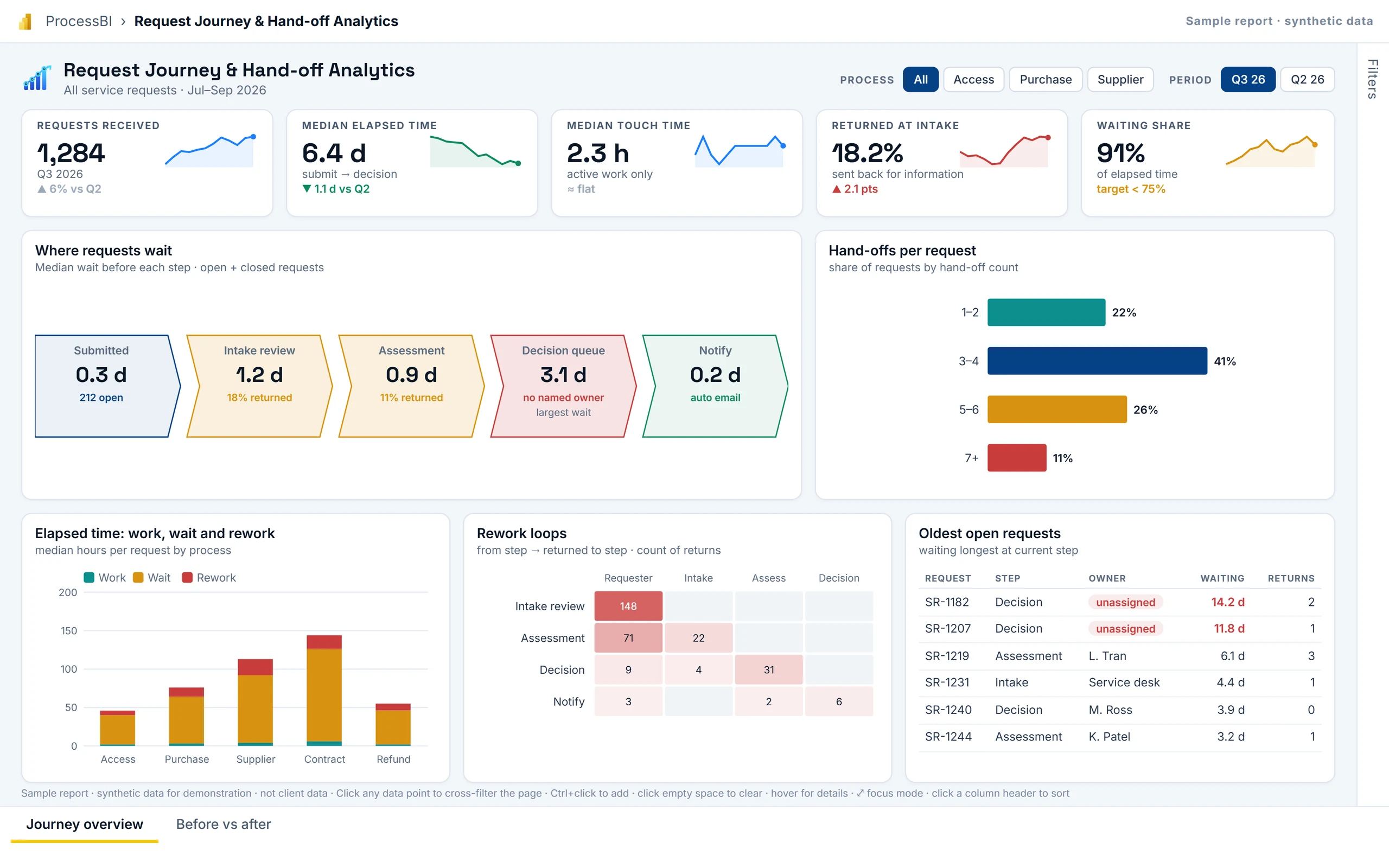
Task: Select the Assessment step chevron
Action: (411, 386)
